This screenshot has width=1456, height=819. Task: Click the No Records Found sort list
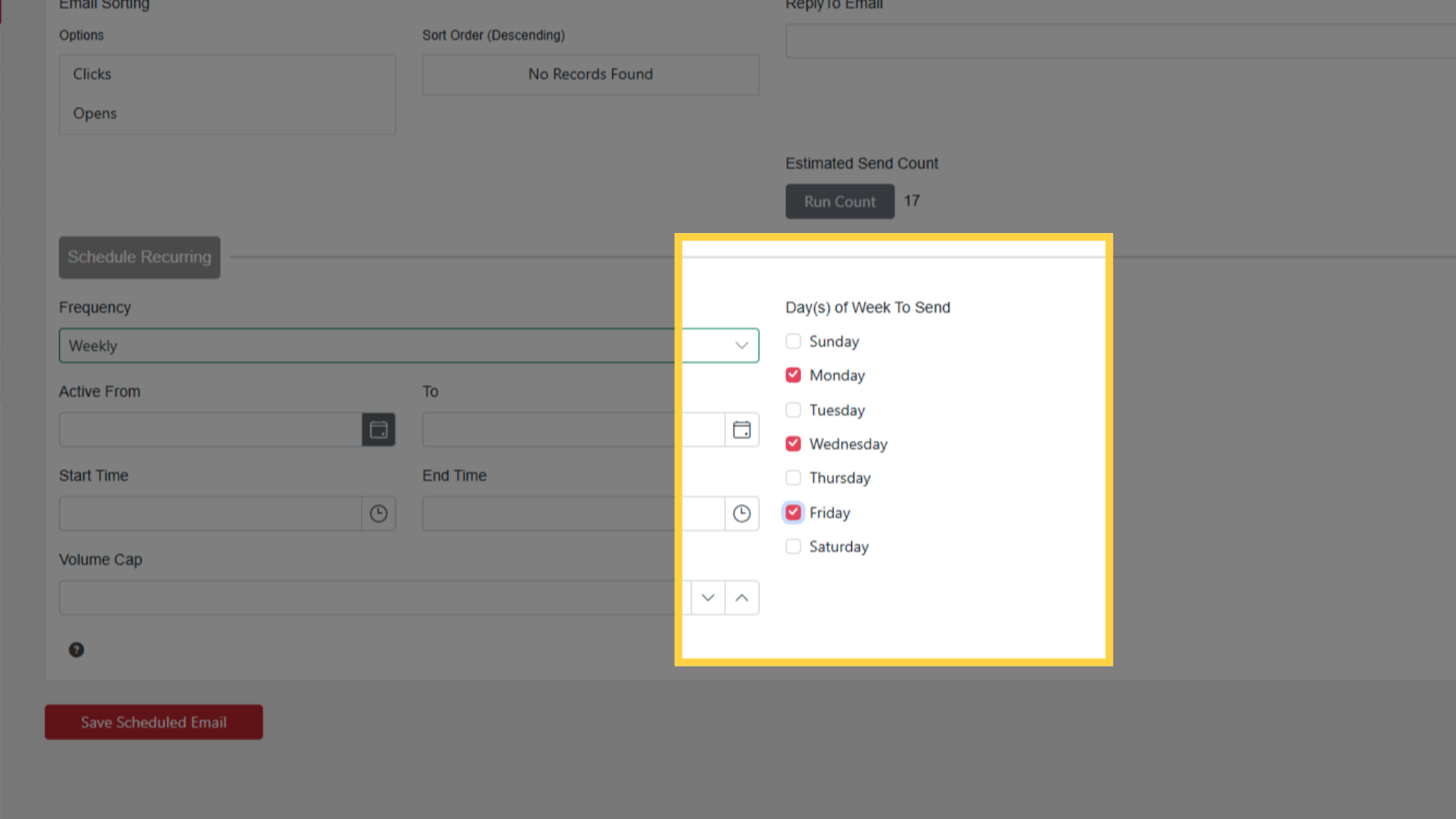point(590,74)
